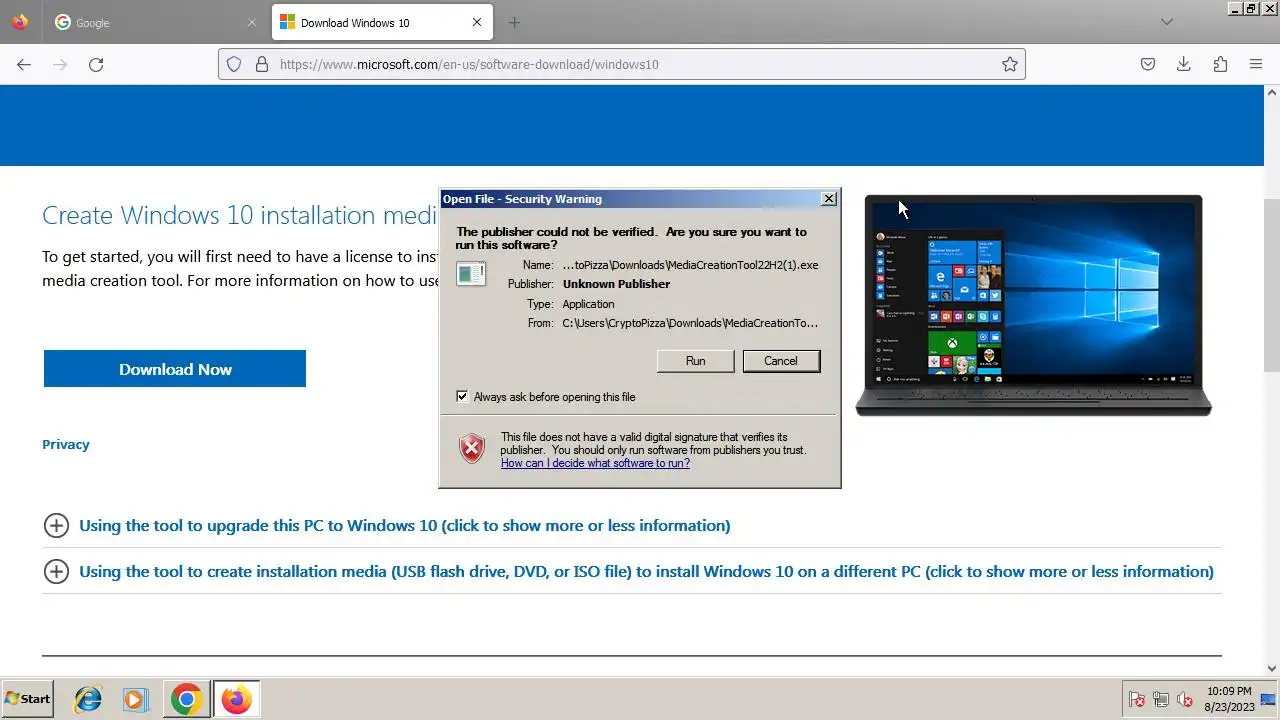Click the application file icon in dialog
This screenshot has width=1280, height=720.
click(471, 273)
